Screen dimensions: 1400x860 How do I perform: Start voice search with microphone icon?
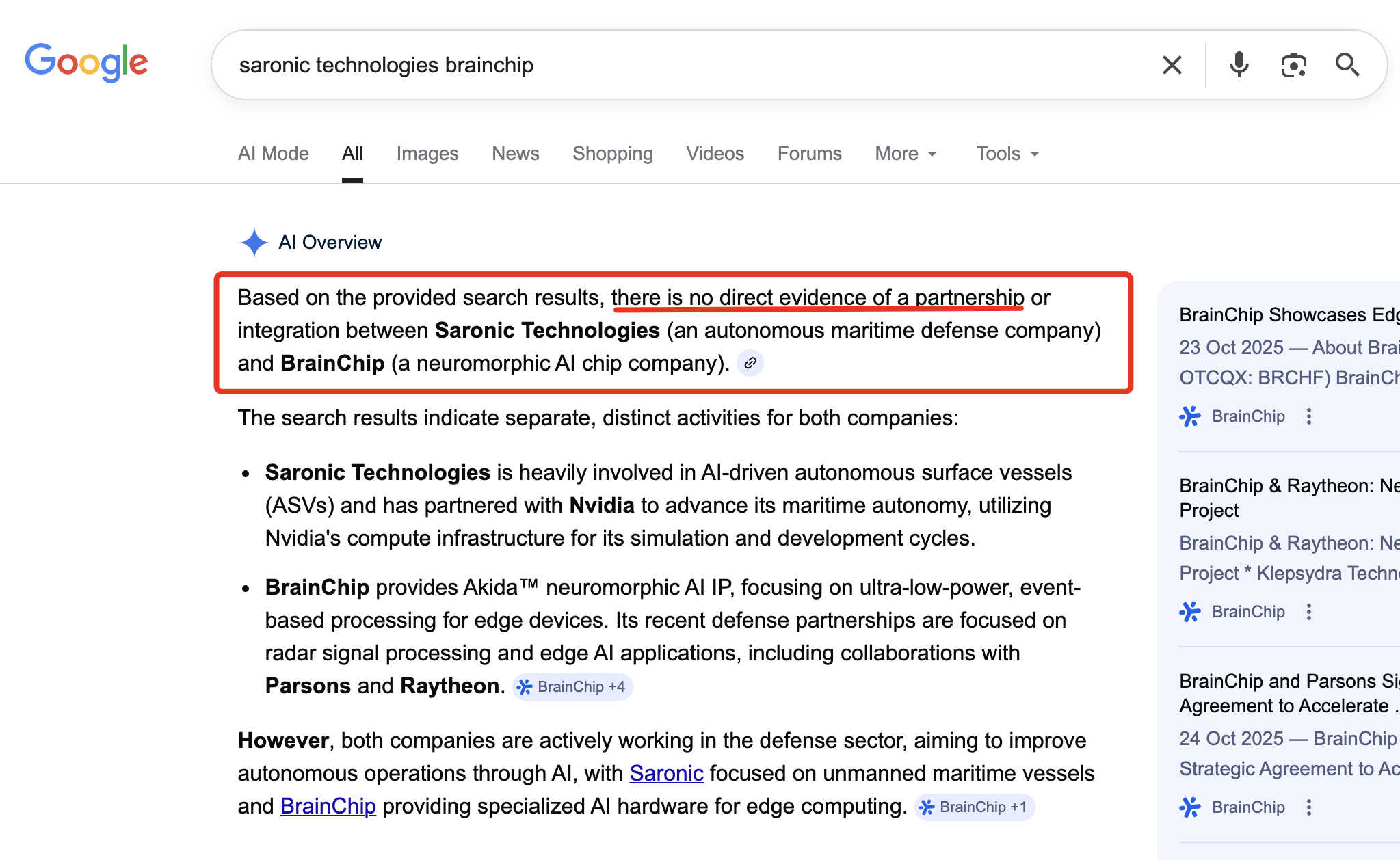tap(1239, 65)
